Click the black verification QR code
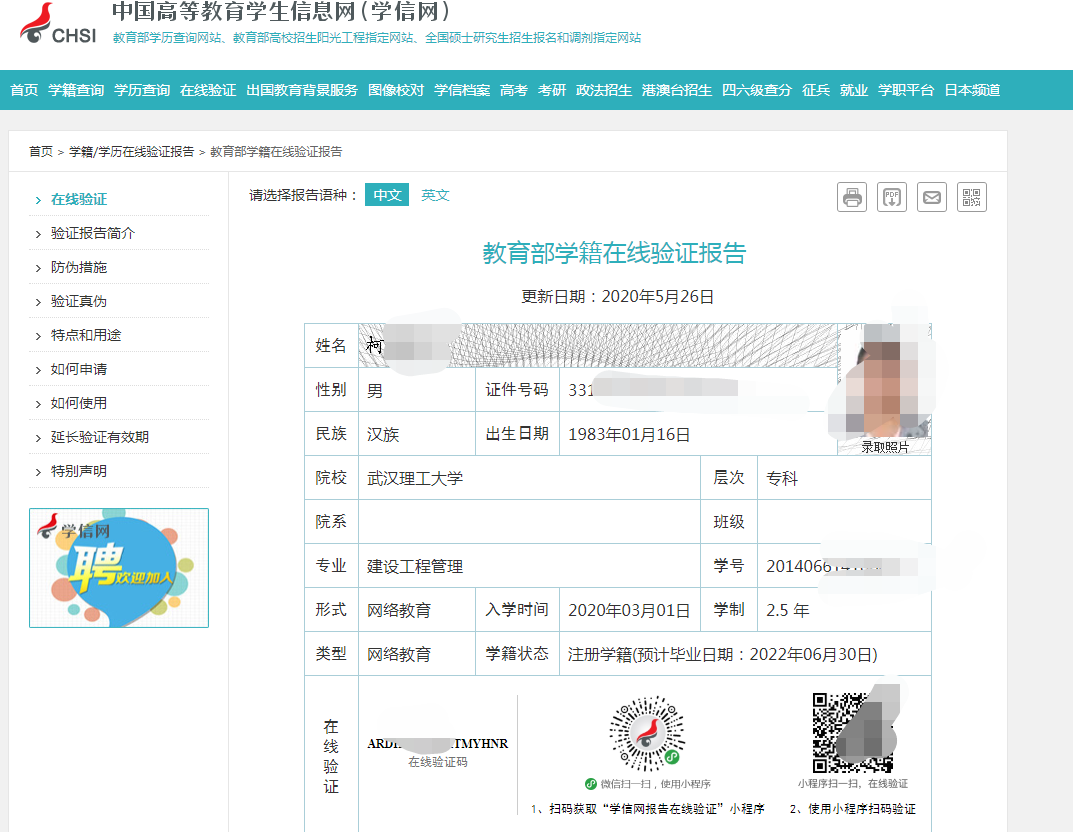The width and height of the screenshot is (1073, 832). (x=852, y=733)
